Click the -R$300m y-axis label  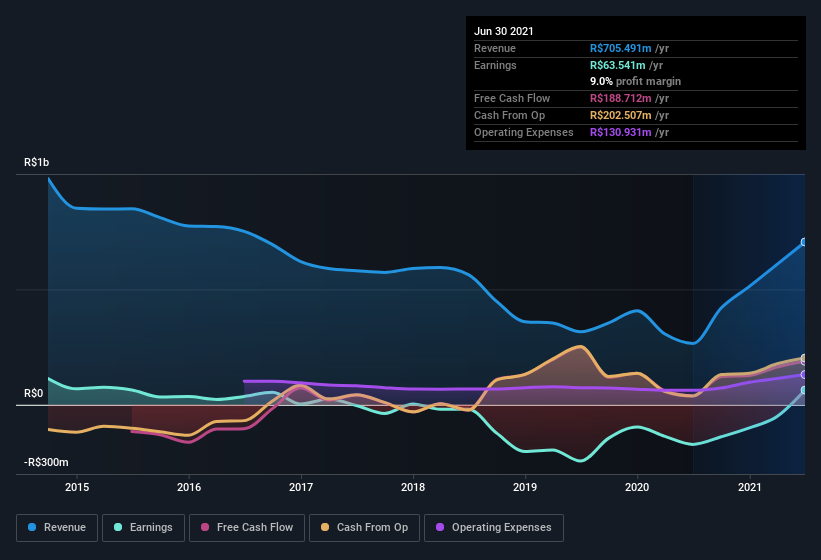click(46, 462)
